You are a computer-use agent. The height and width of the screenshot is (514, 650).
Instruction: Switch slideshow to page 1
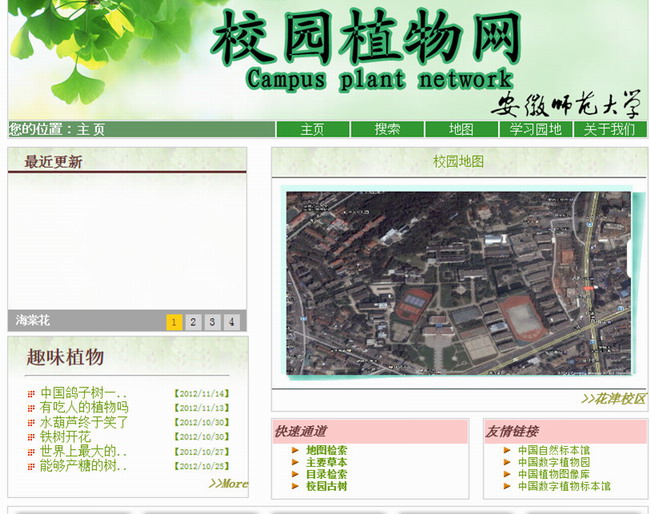174,322
